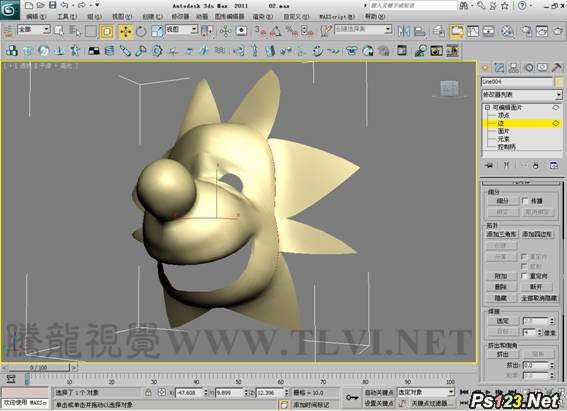Open the Hierarchy command panel tab
Screen dimensions: 567x411
514,68
